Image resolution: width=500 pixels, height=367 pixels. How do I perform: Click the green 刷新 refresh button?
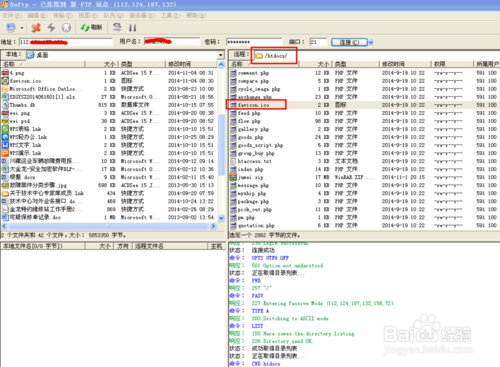pyautogui.click(x=92, y=28)
